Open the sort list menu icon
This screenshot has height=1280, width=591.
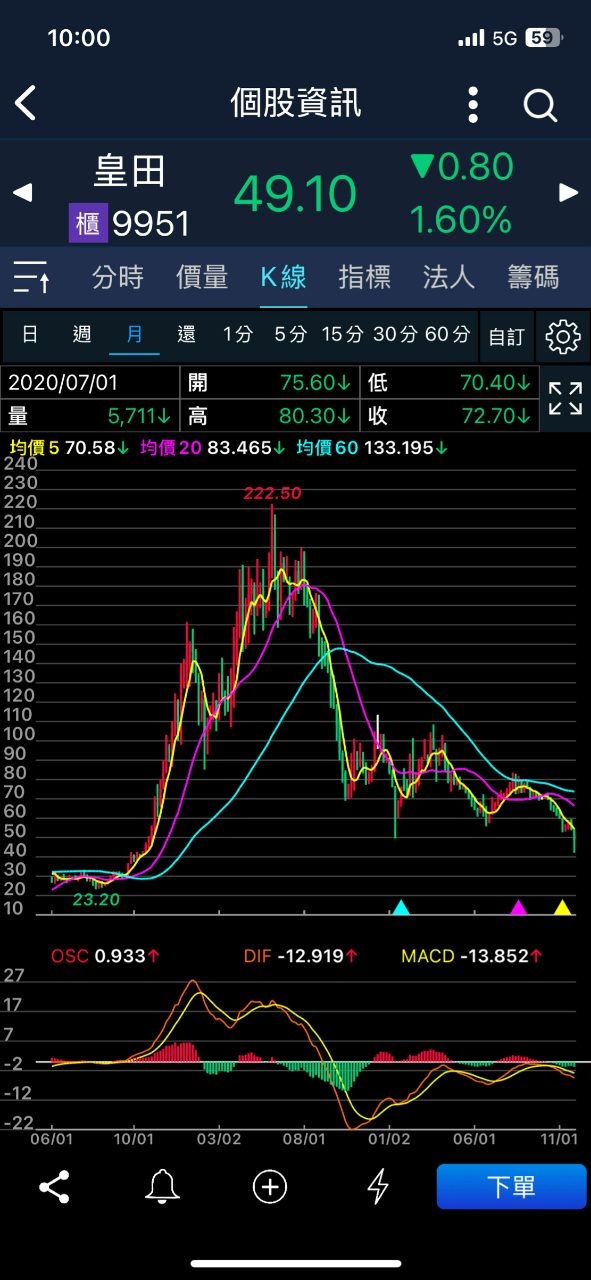coord(31,277)
